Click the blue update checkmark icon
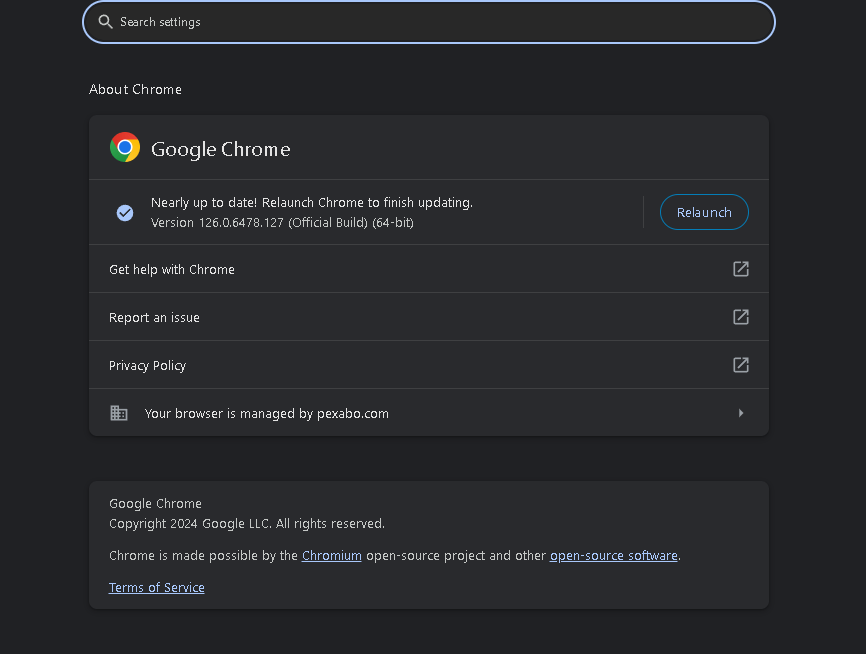This screenshot has width=866, height=654. coord(125,213)
